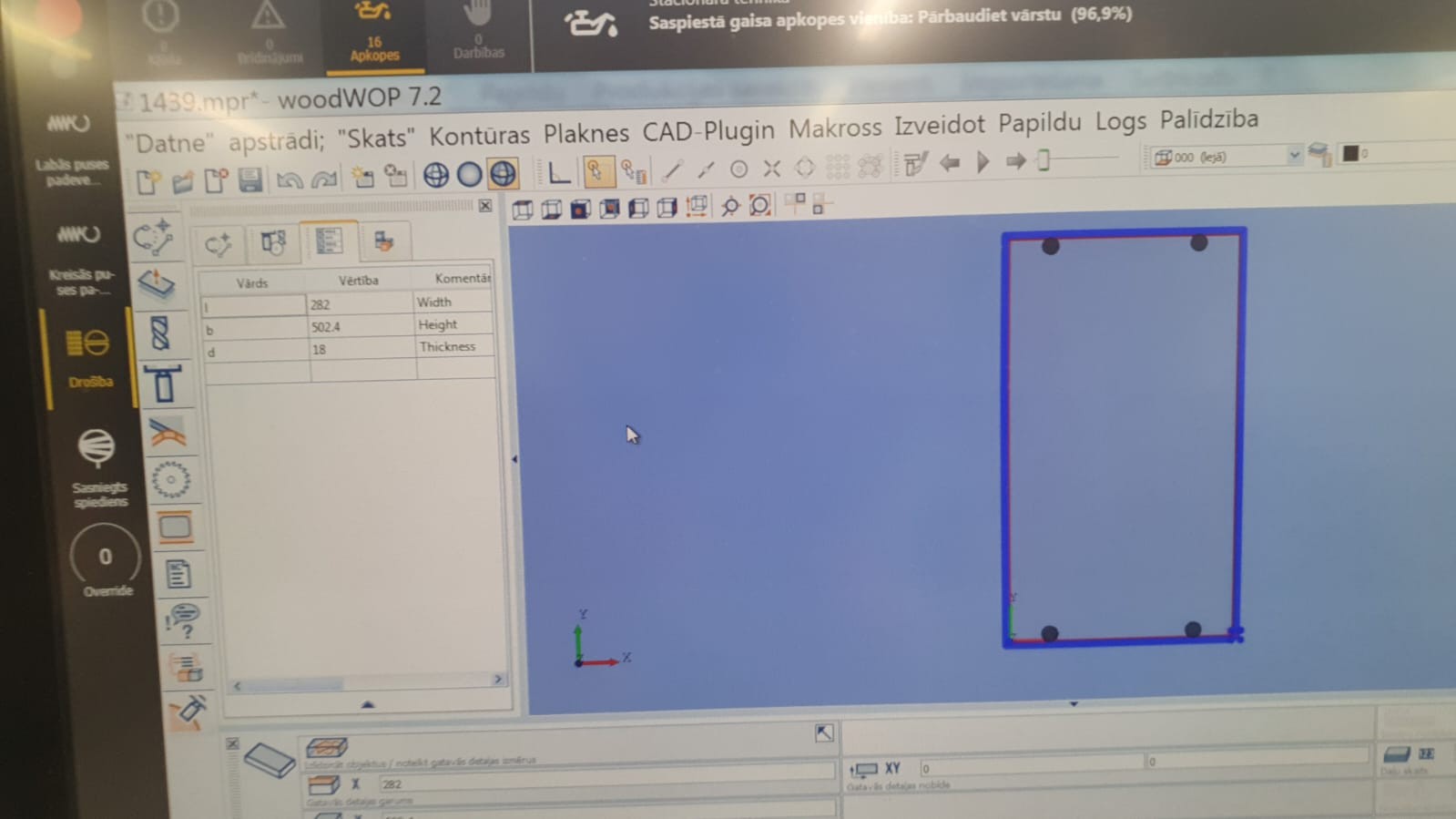Toggle highlighted shaded globe view mode

coord(503,172)
